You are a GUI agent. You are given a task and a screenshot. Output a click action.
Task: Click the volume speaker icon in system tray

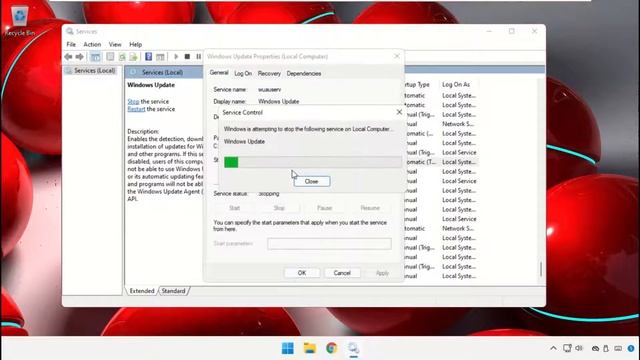(579, 348)
